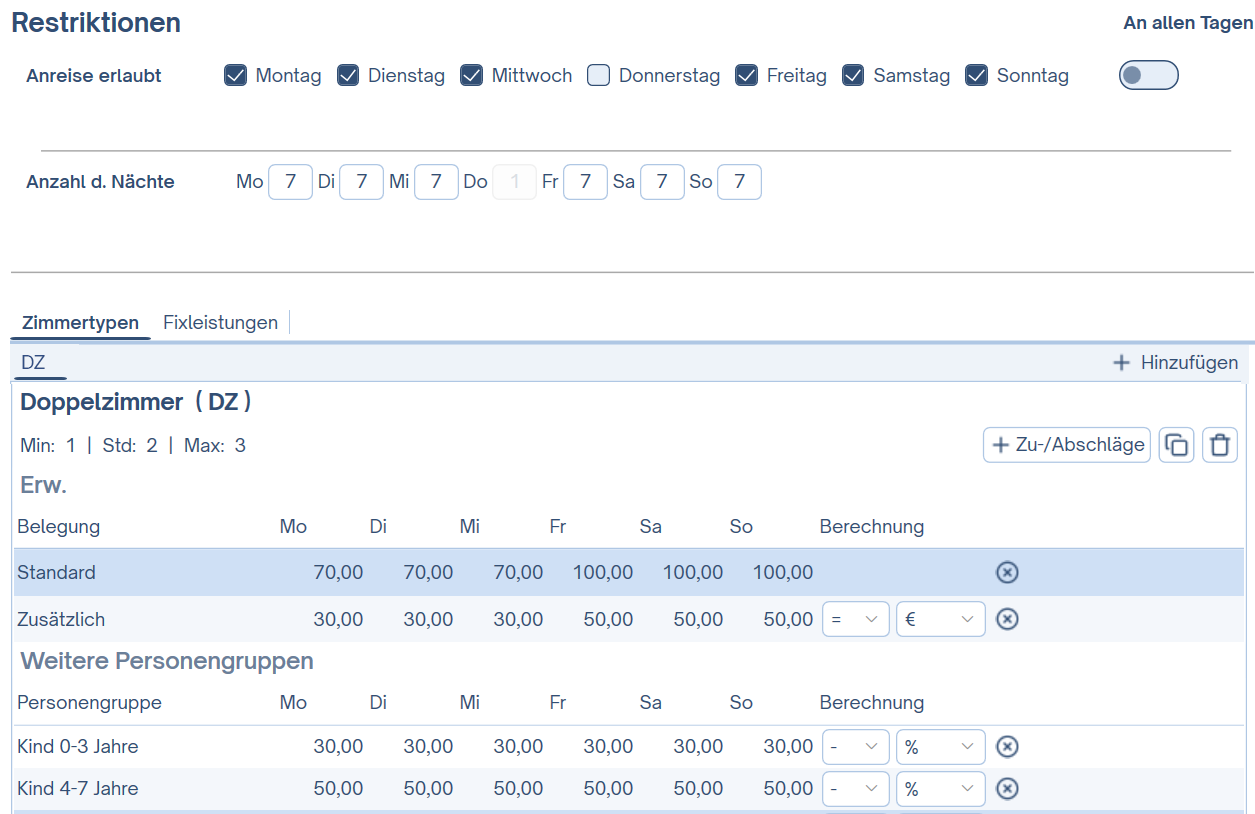Screen dimensions: 1255x814
Task: Uncheck the Sonntag arrival checkbox
Action: [977, 75]
